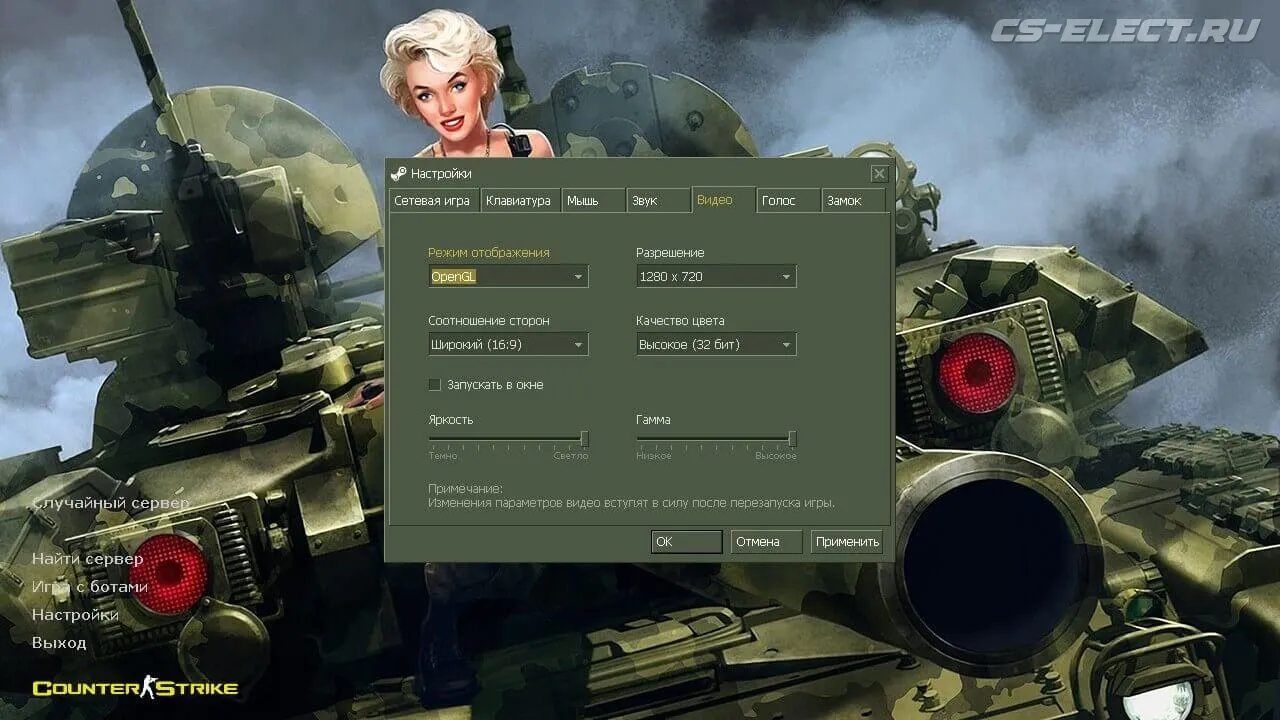The width and height of the screenshot is (1280, 720).
Task: Click the Яркость slider handle
Action: coord(584,438)
